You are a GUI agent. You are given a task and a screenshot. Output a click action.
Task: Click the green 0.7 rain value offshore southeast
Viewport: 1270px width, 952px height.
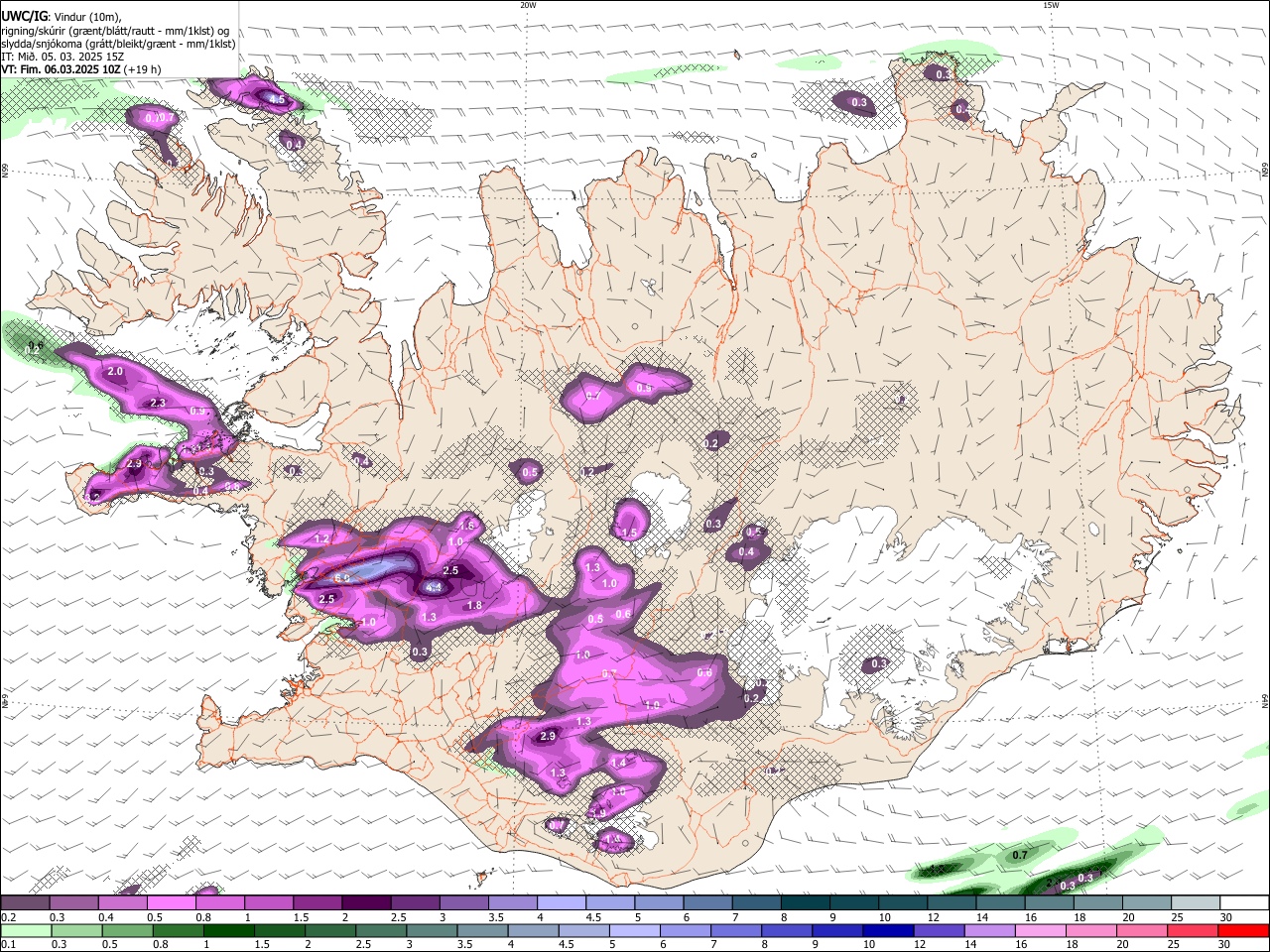tap(1019, 855)
